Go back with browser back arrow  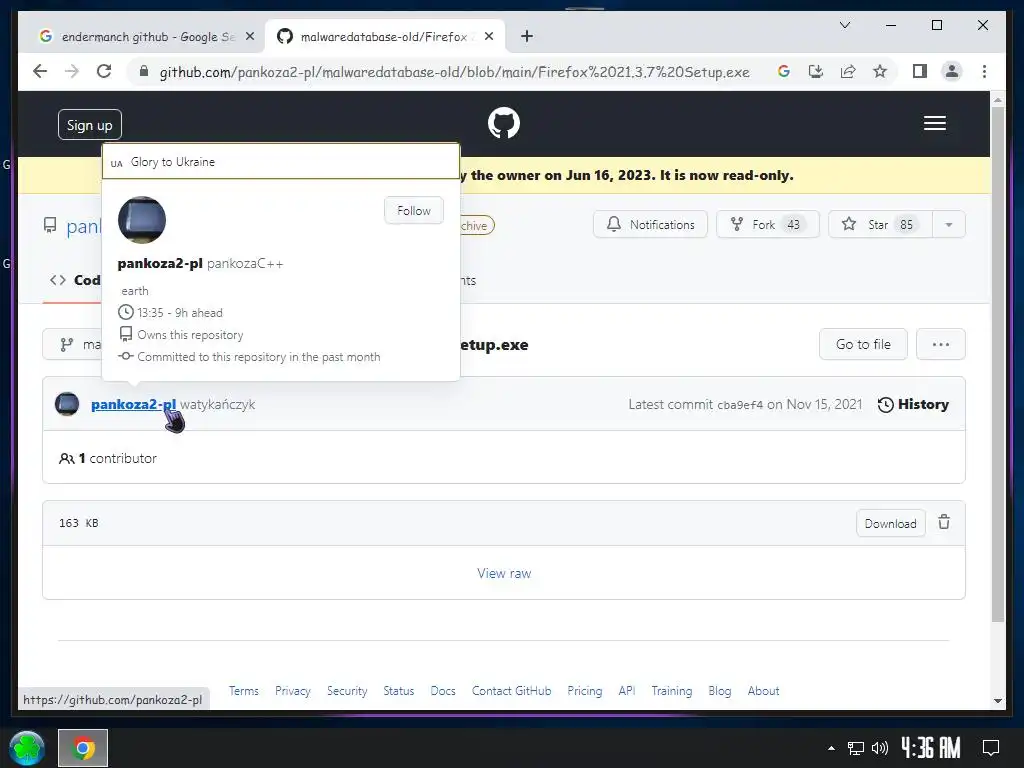pyautogui.click(x=40, y=71)
